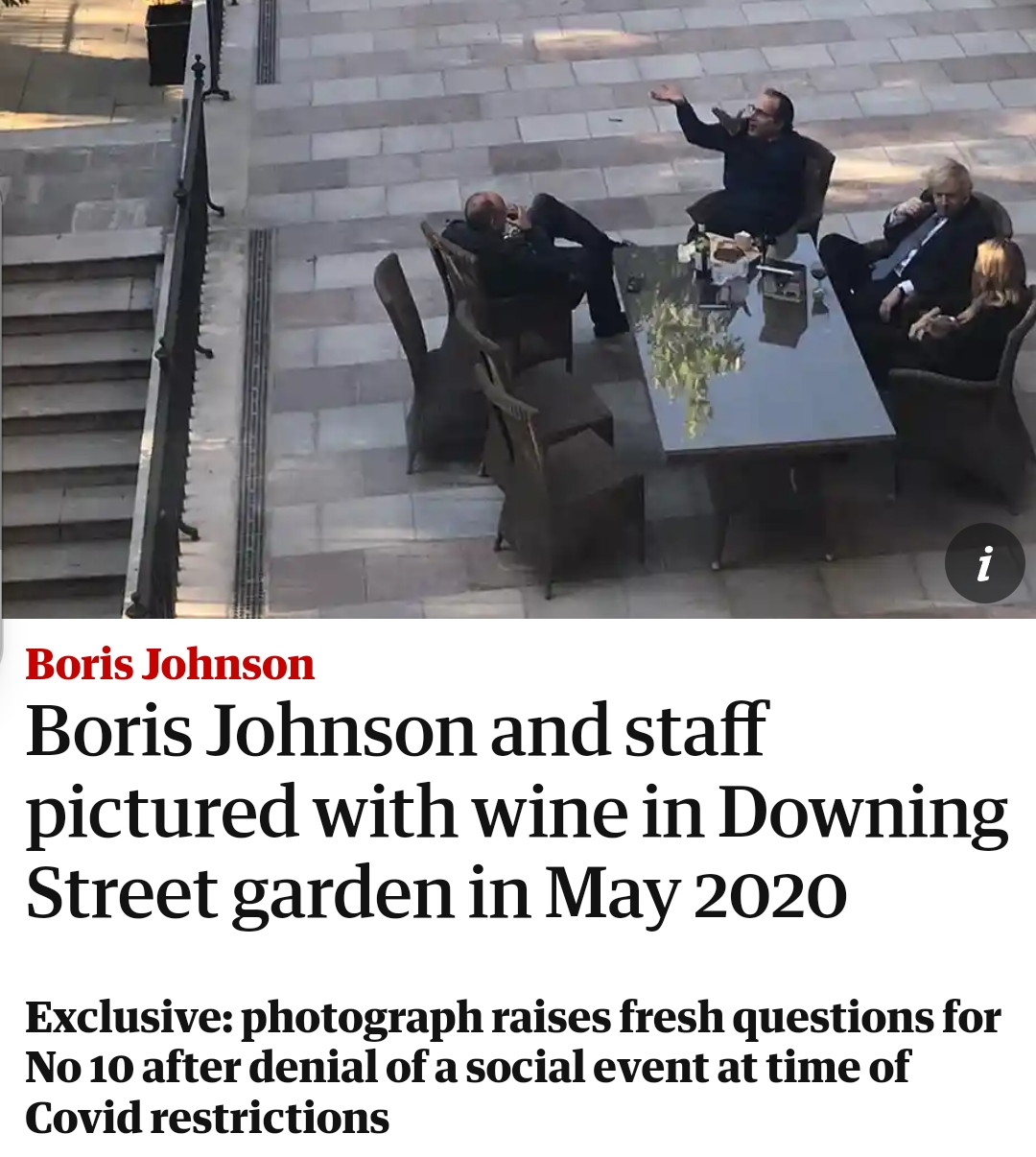
Task: Click the word "Downing" in the headline
Action: pyautogui.click(x=862, y=813)
